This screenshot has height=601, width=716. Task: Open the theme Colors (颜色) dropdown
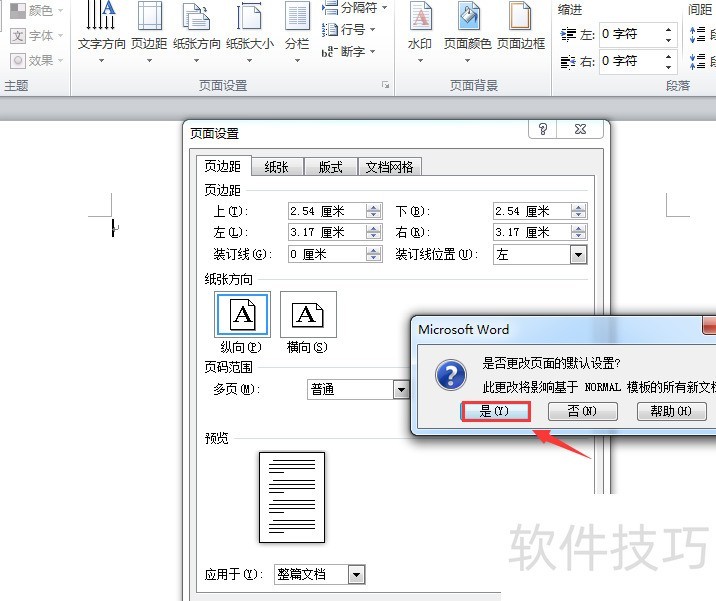tap(37, 10)
